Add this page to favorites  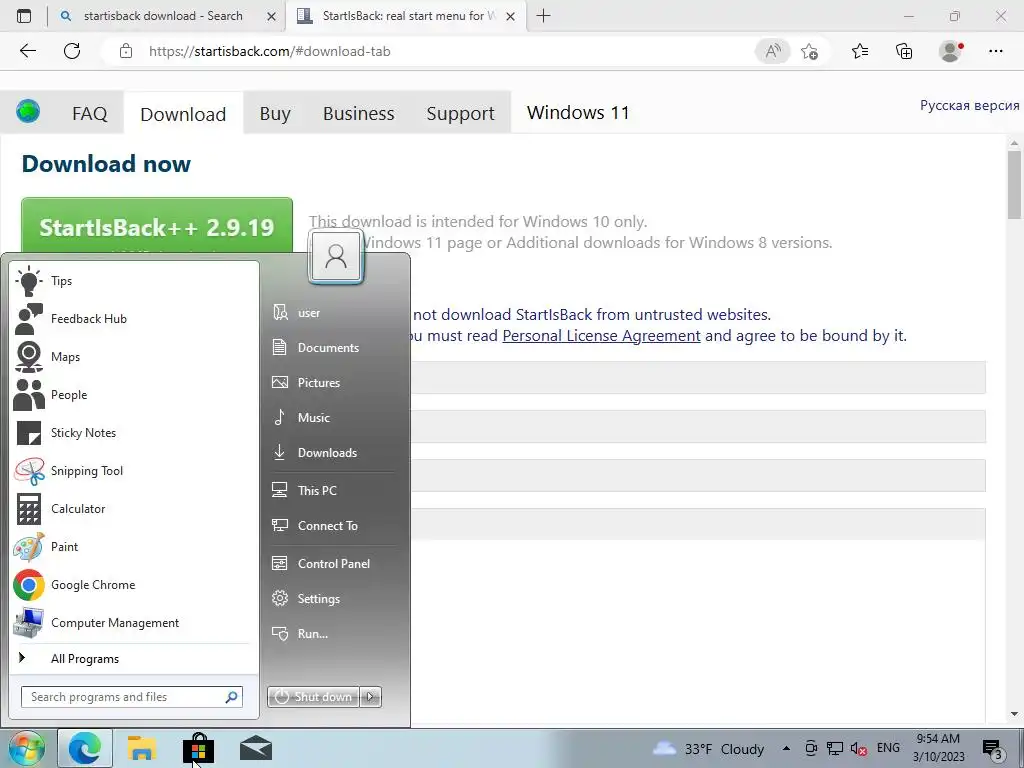810,52
